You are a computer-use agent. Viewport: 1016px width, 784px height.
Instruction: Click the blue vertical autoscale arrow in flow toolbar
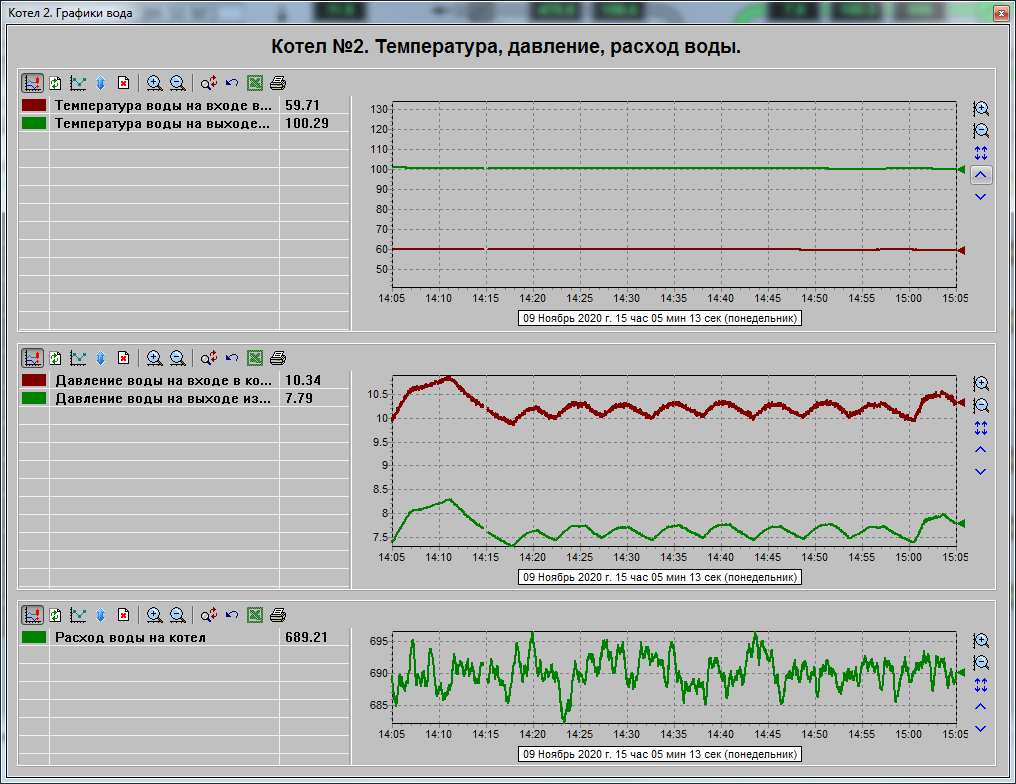100,615
